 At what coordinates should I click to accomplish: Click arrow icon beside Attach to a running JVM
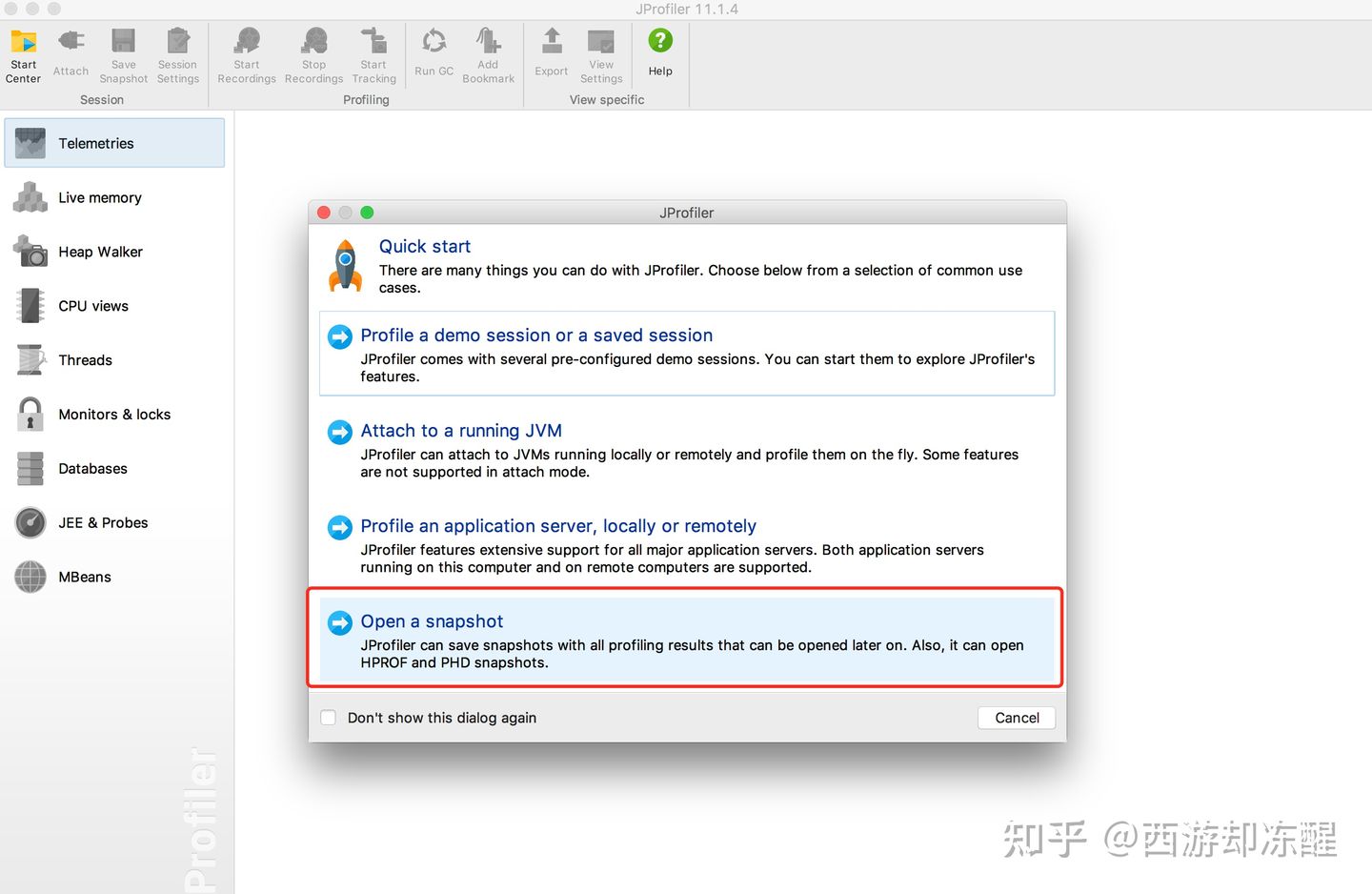point(340,432)
